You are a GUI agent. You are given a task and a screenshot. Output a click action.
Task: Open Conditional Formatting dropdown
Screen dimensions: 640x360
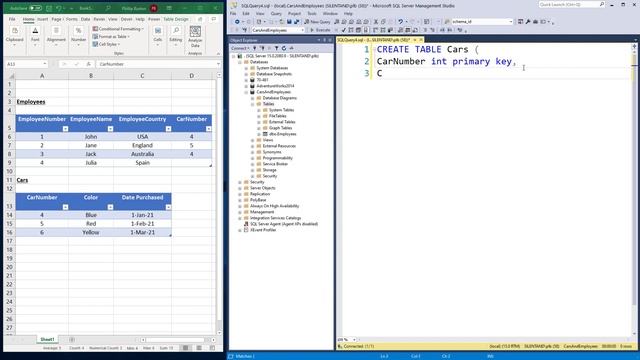tap(118, 29)
